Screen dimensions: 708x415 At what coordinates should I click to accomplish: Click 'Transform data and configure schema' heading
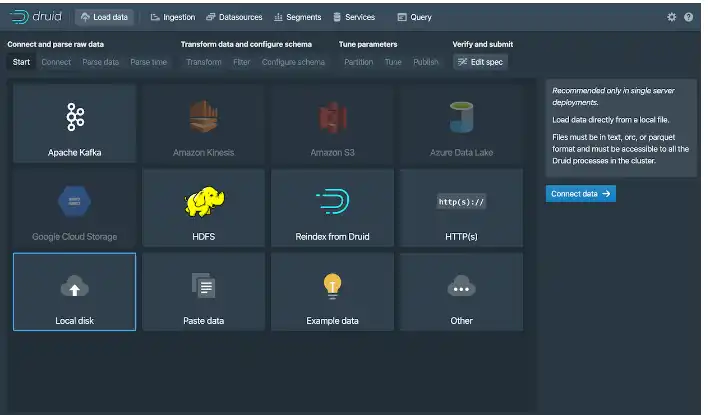[x=246, y=44]
